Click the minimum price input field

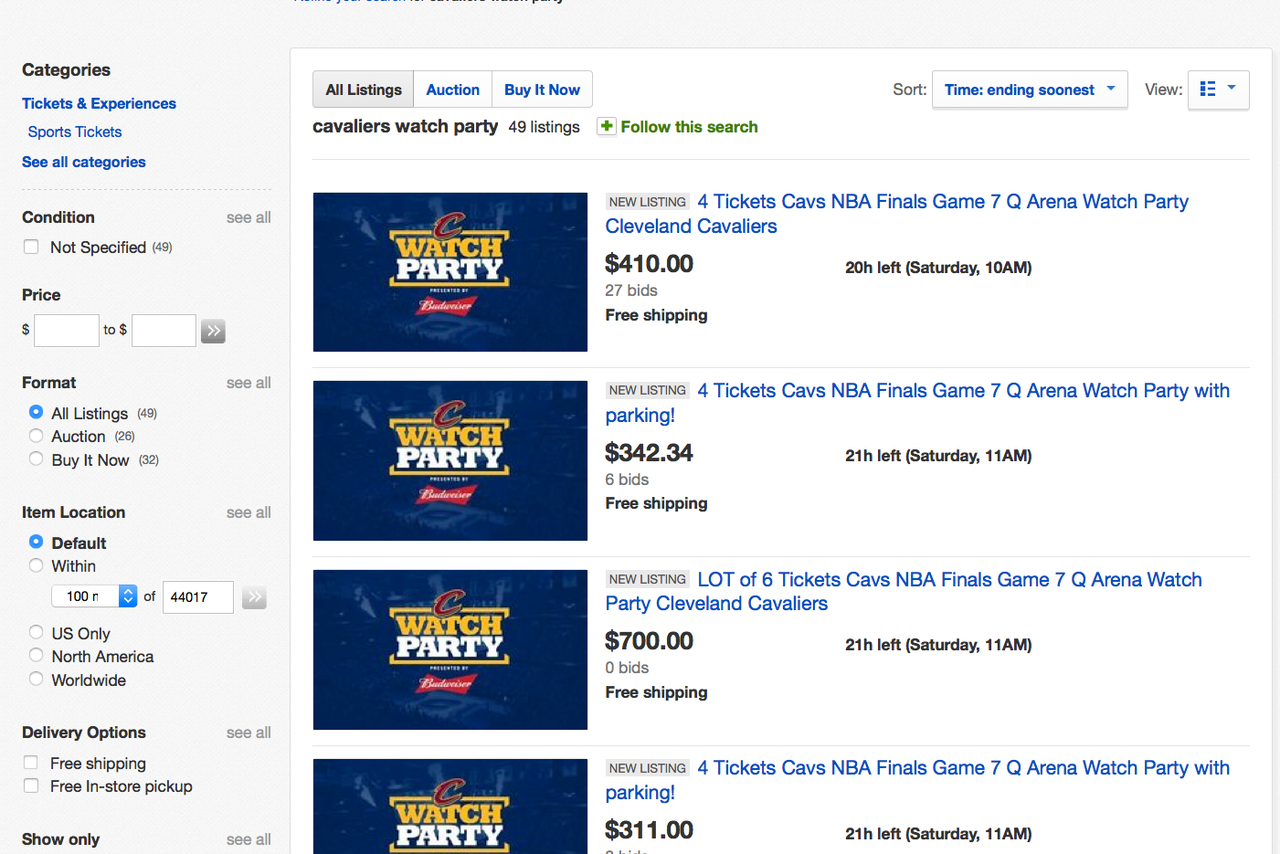click(x=66, y=330)
